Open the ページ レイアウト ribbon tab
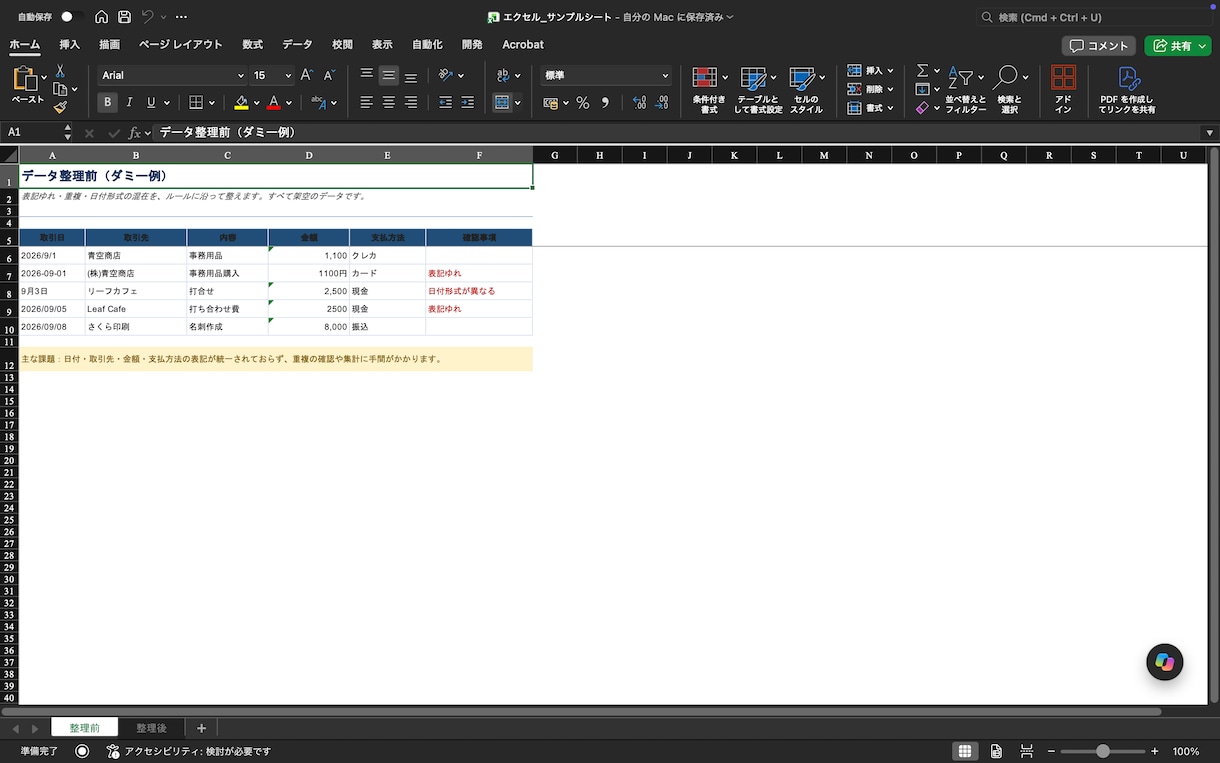The height and width of the screenshot is (763, 1220). (181, 45)
